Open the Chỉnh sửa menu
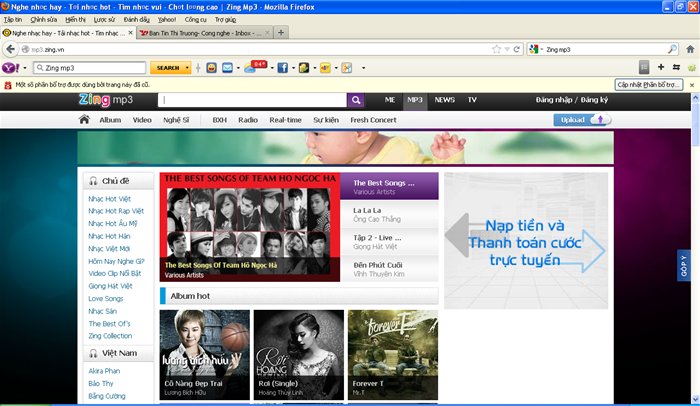This screenshot has width=700, height=406. pos(44,20)
